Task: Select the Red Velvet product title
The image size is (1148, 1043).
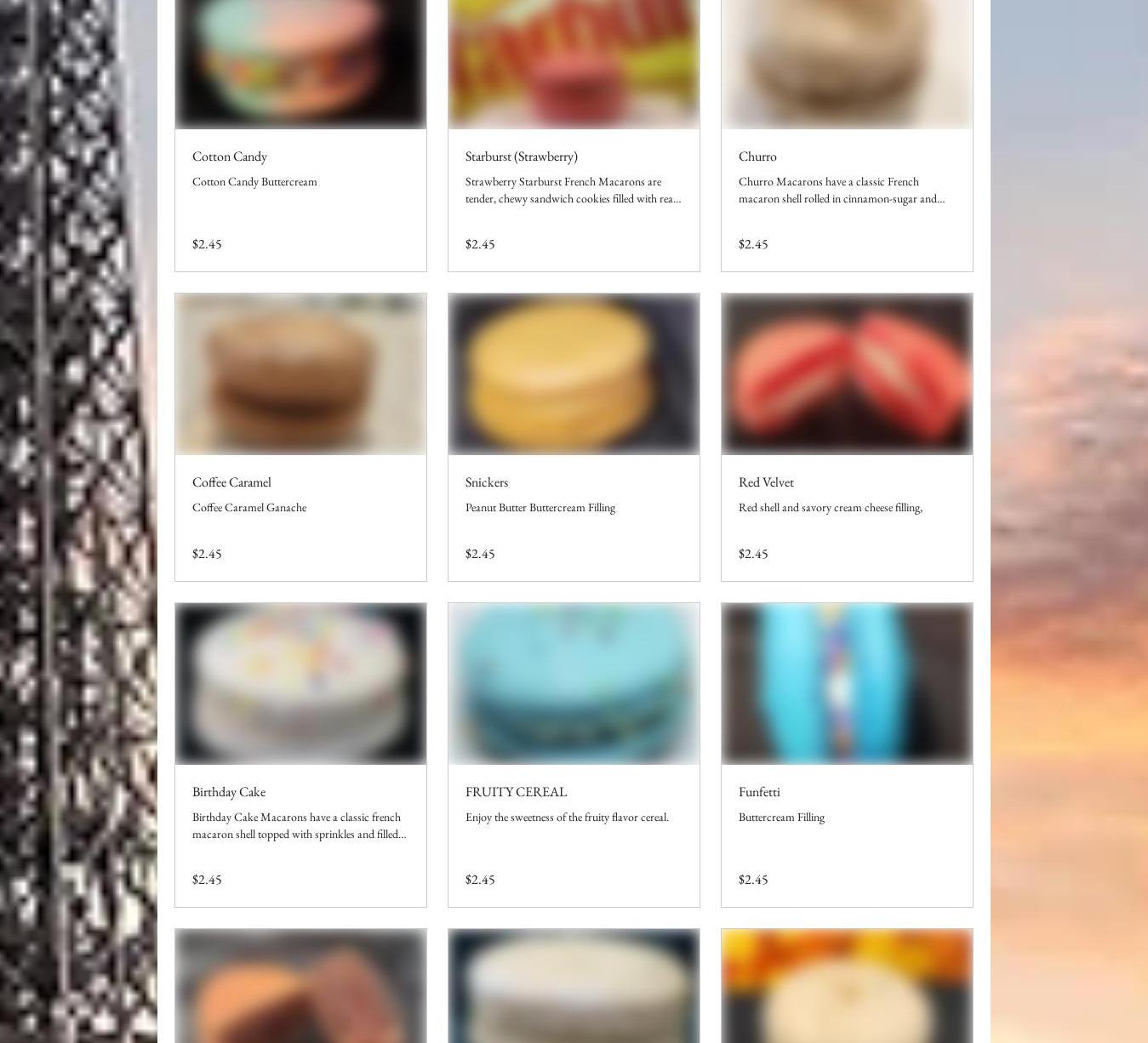Action: click(x=766, y=482)
